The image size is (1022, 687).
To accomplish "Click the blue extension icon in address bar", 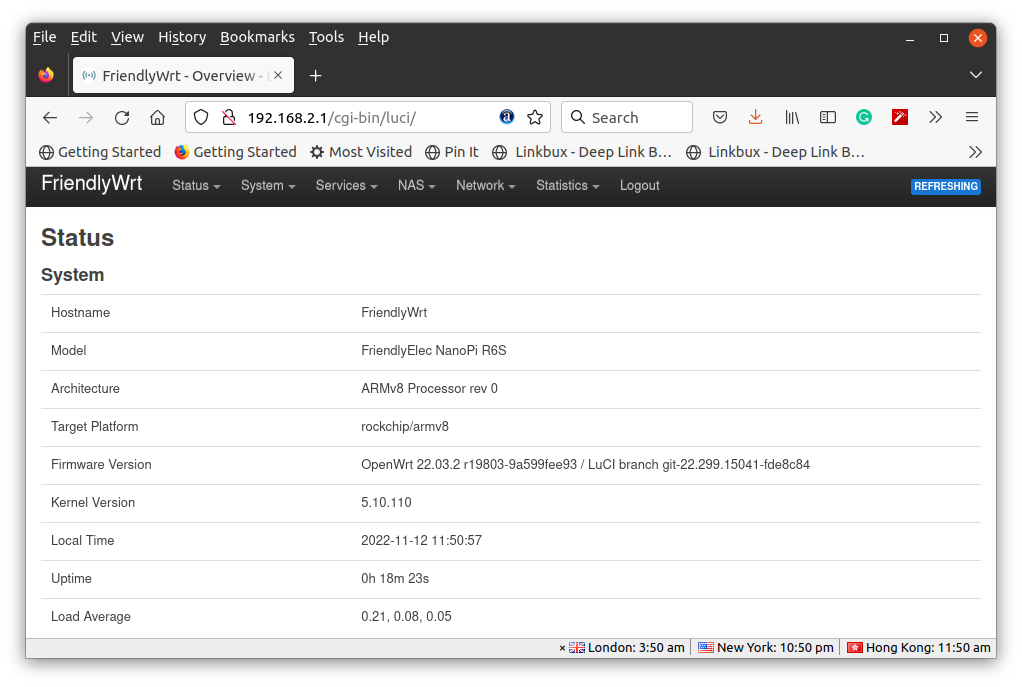I will point(506,117).
